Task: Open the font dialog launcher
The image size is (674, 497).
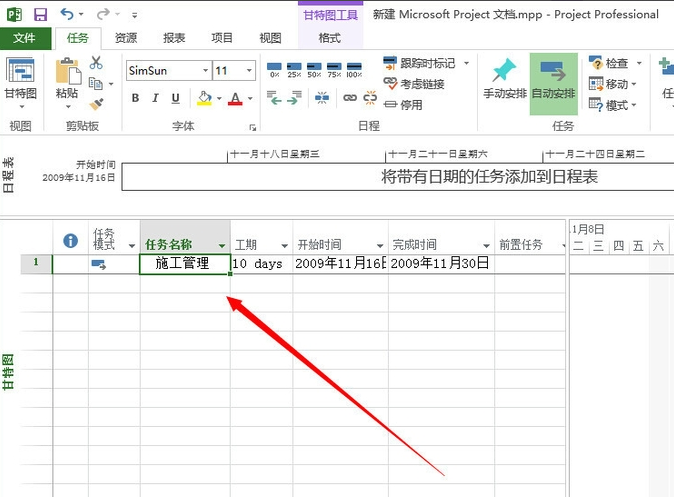Action: (253, 127)
